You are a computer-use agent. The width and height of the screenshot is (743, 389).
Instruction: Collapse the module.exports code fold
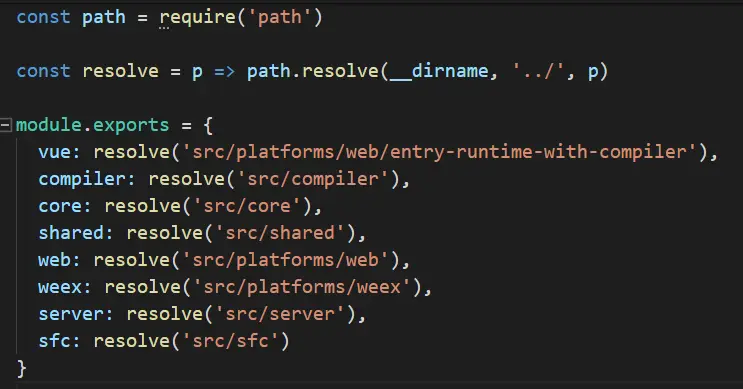6,125
